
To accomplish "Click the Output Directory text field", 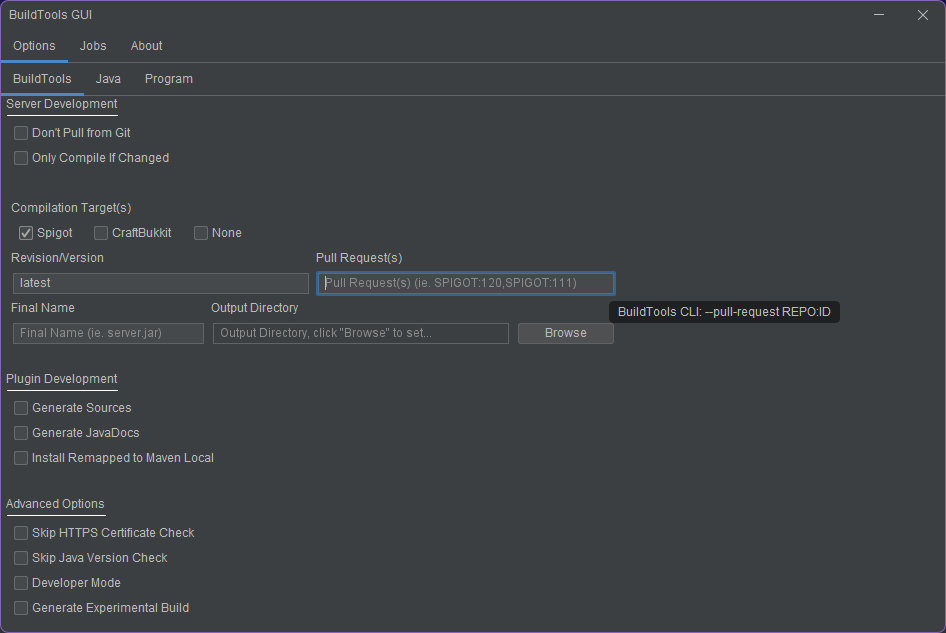I will tap(361, 333).
